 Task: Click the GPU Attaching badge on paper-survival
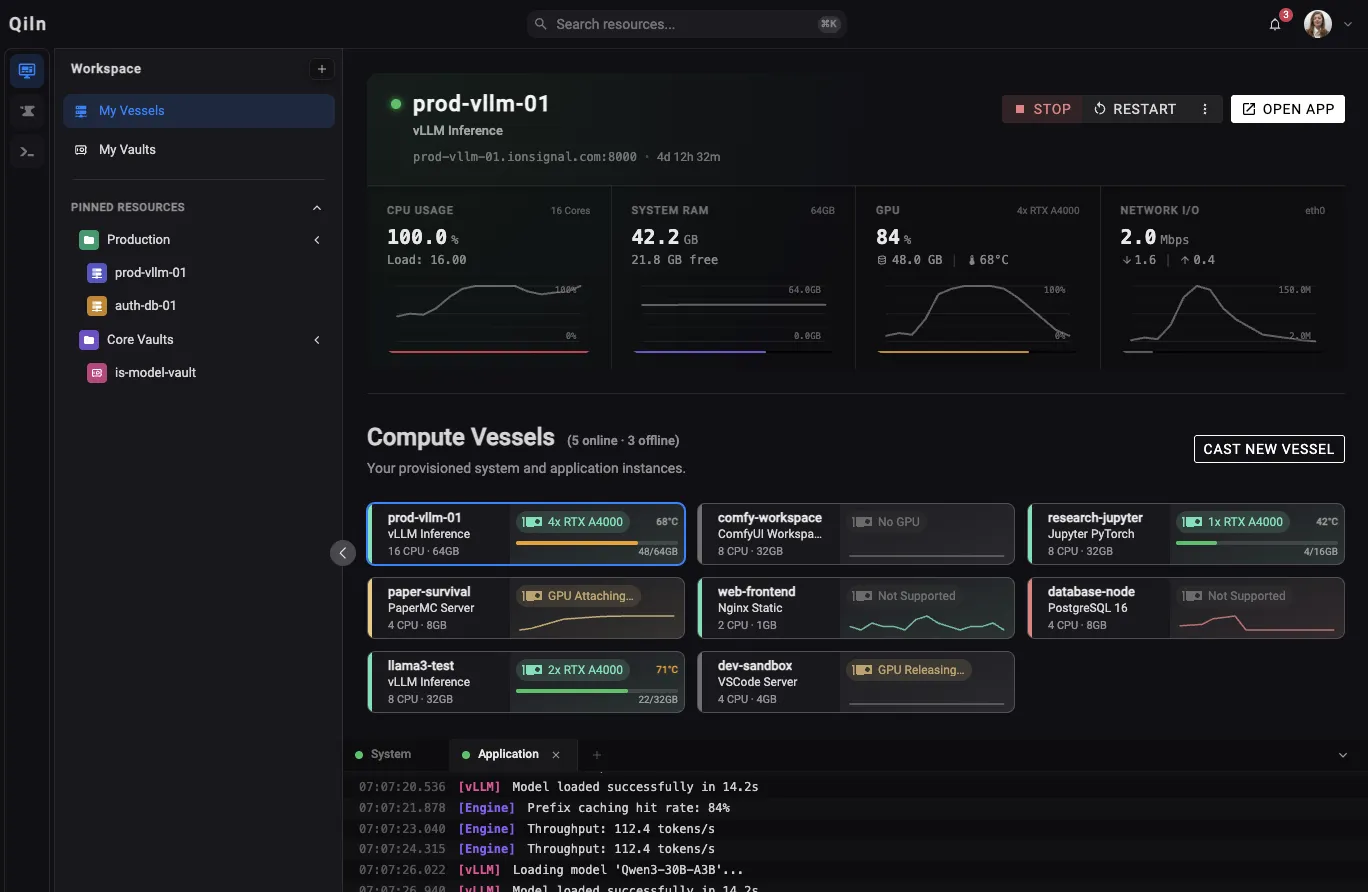579,596
